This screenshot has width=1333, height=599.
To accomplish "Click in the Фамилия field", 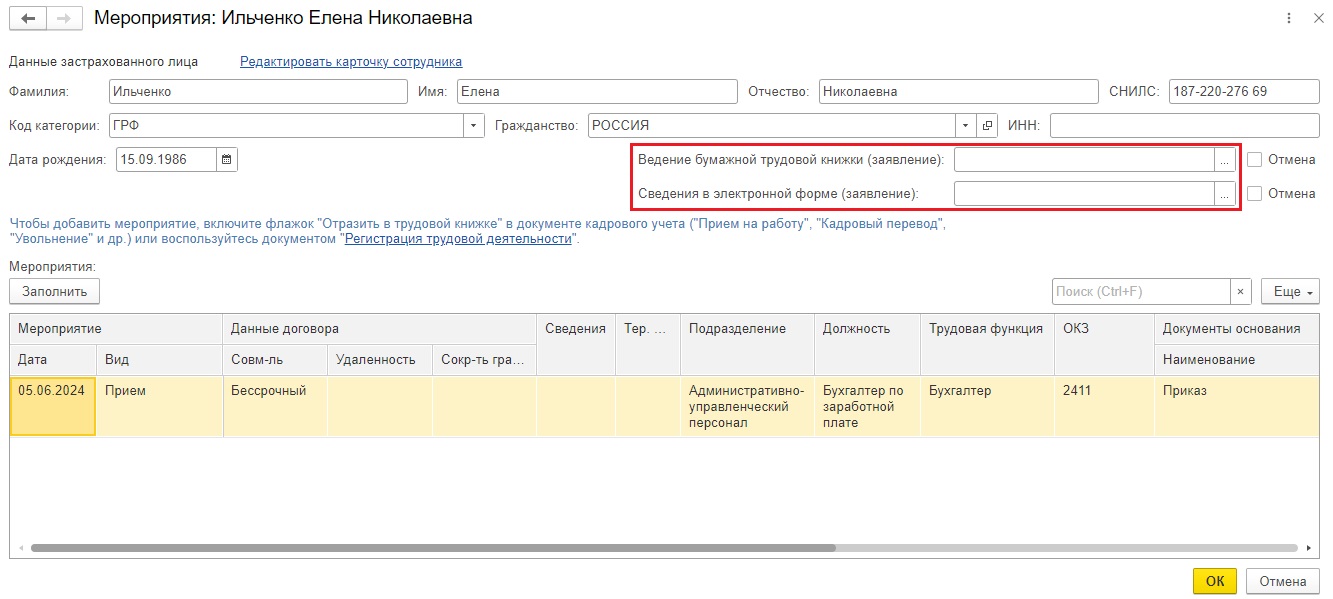I will coord(258,91).
